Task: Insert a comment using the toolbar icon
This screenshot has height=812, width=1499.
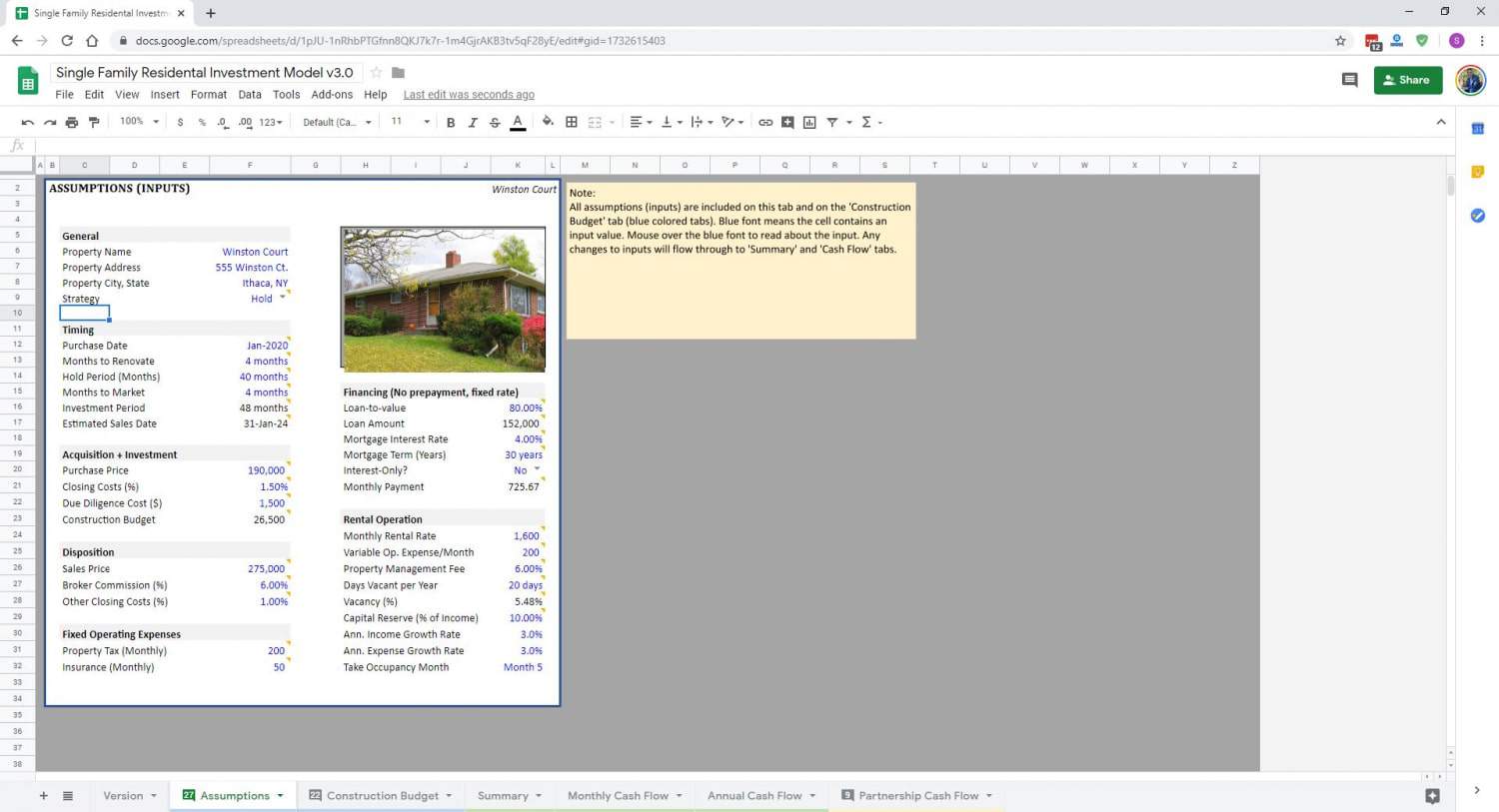Action: (x=787, y=121)
